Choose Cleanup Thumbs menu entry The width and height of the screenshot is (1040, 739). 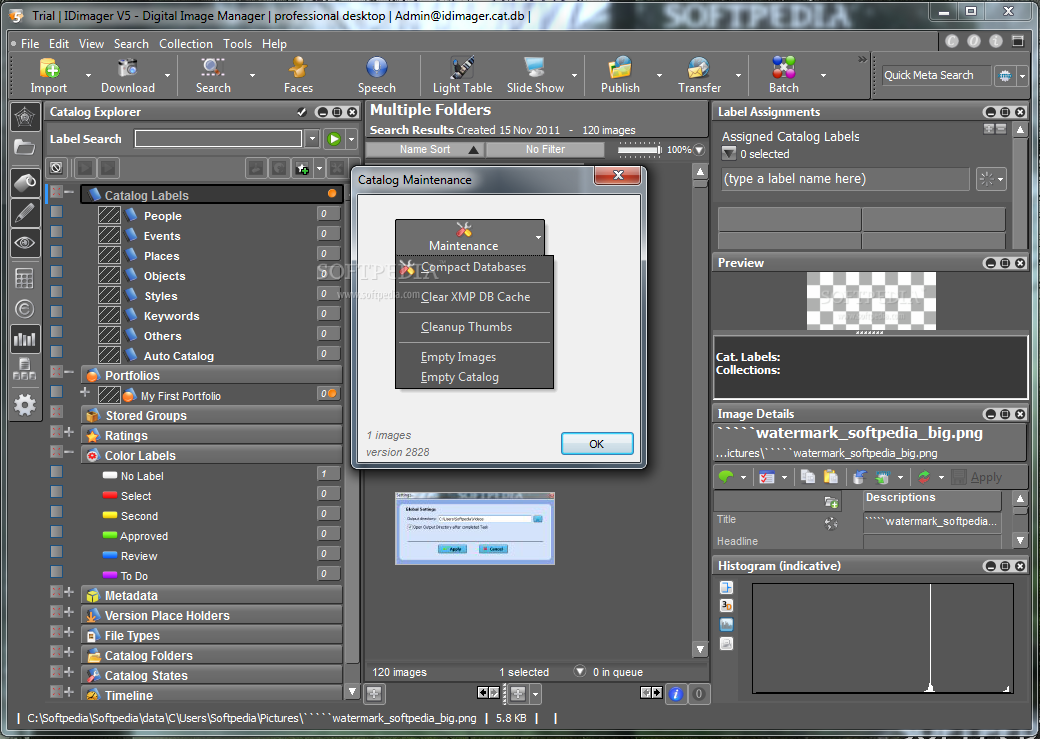(475, 326)
